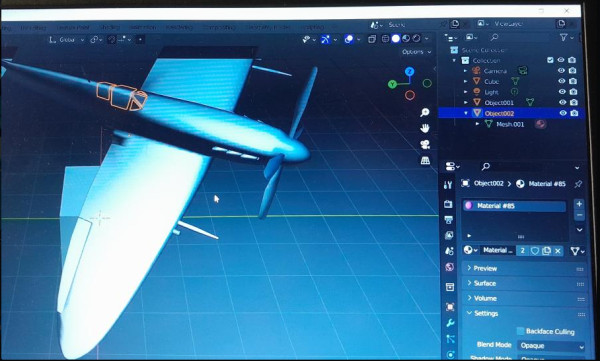600x361 pixels.
Task: Select Camera in the outliner
Action: (495, 71)
